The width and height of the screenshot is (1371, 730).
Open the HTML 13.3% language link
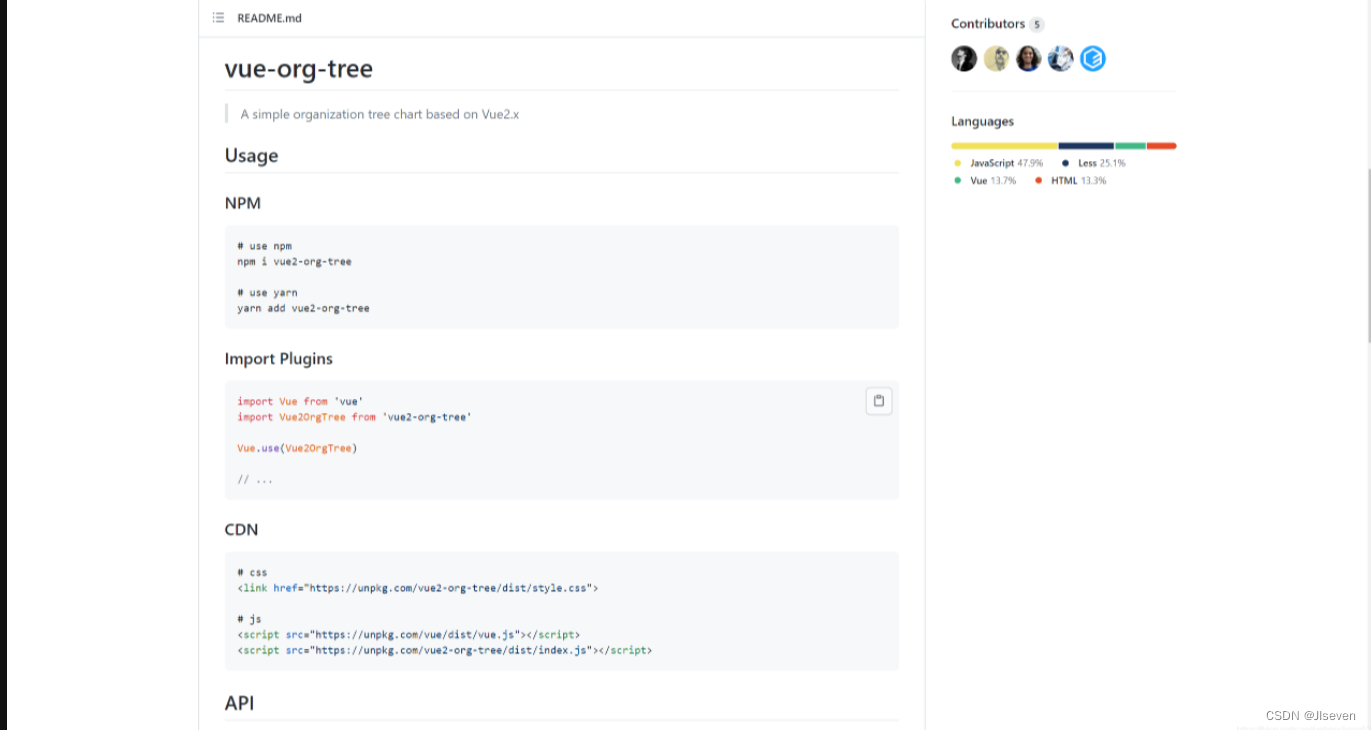(x=1078, y=181)
